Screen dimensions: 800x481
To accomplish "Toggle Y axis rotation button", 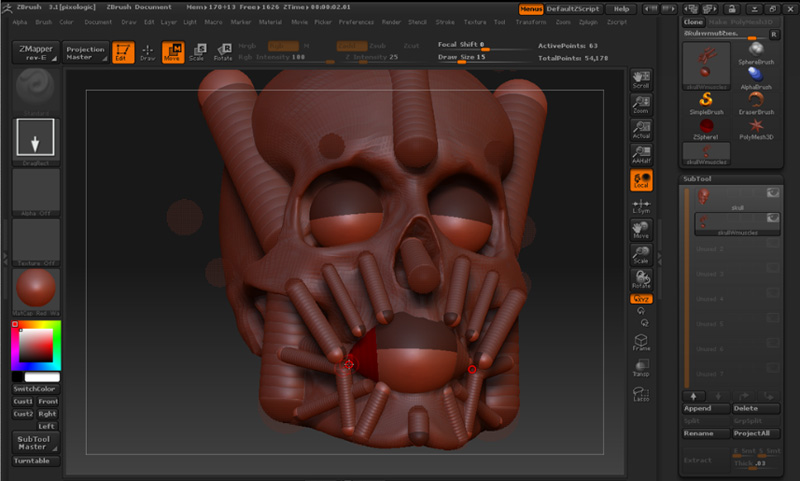I will coord(641,311).
